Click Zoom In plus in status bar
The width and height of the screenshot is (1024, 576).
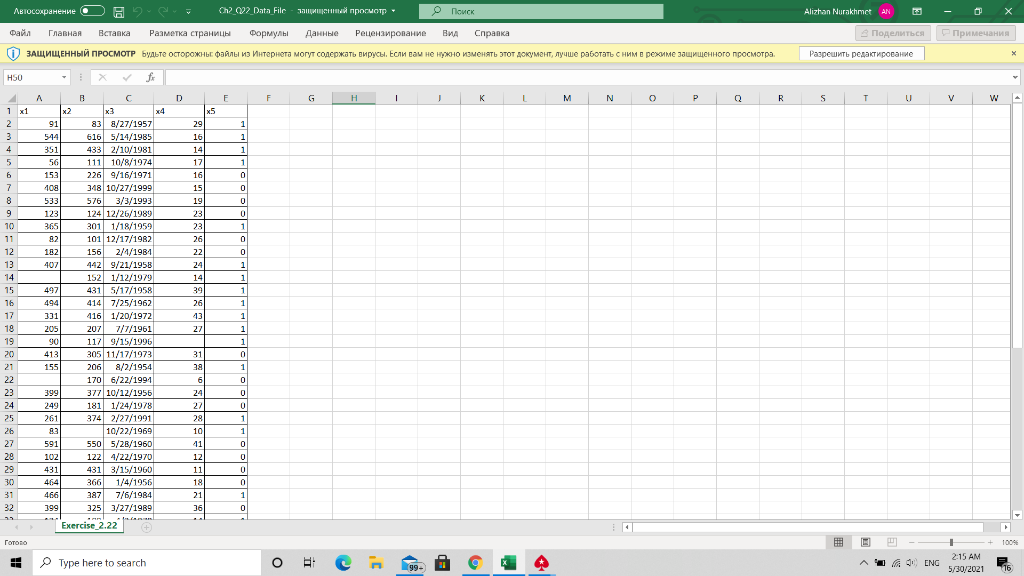(x=990, y=542)
